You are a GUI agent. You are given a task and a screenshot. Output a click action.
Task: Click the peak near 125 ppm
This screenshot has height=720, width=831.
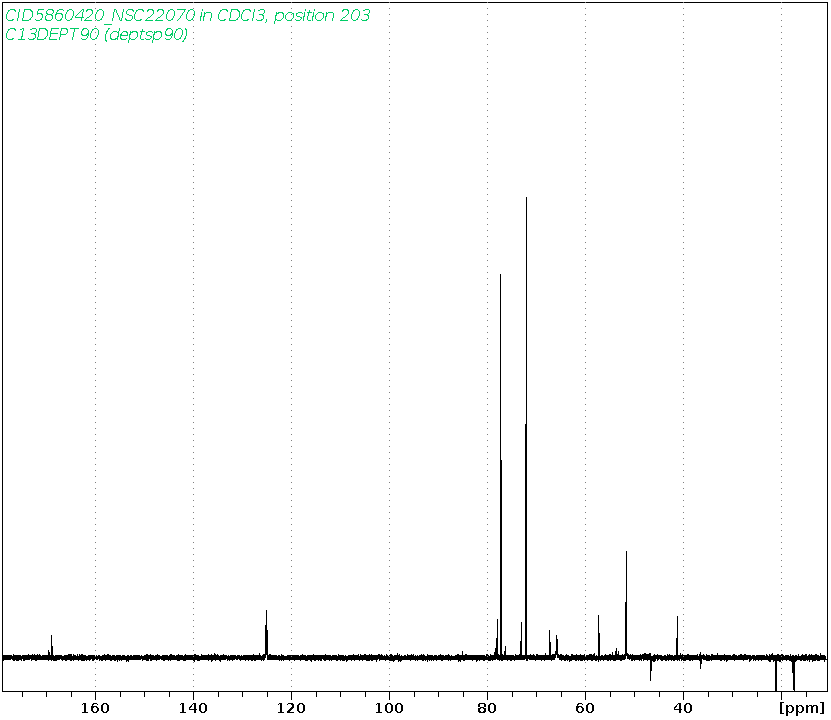267,634
